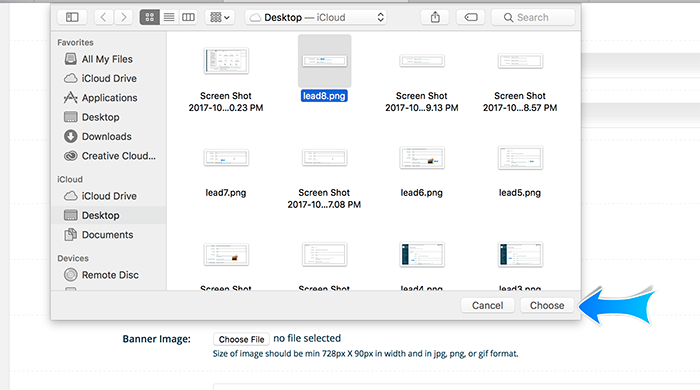The width and height of the screenshot is (700, 390).
Task: Select Desktop under Favorites
Action: pyautogui.click(x=108, y=117)
